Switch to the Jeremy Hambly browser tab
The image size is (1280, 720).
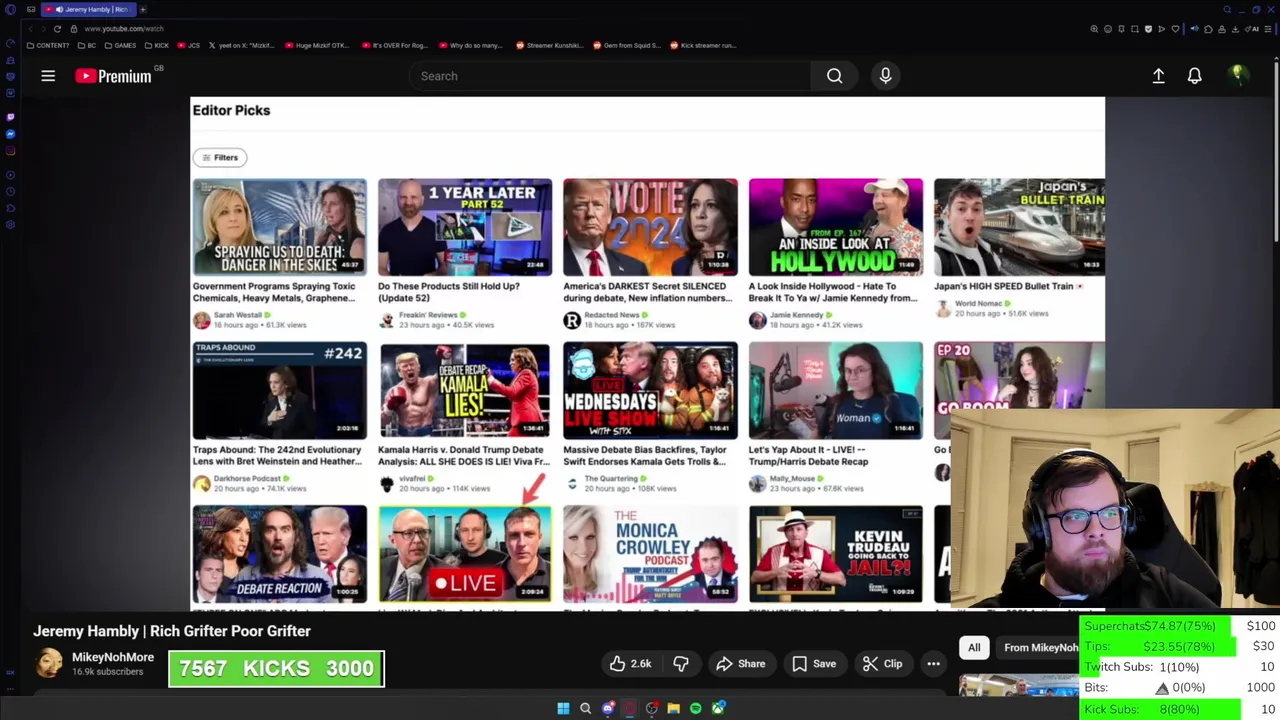point(88,9)
